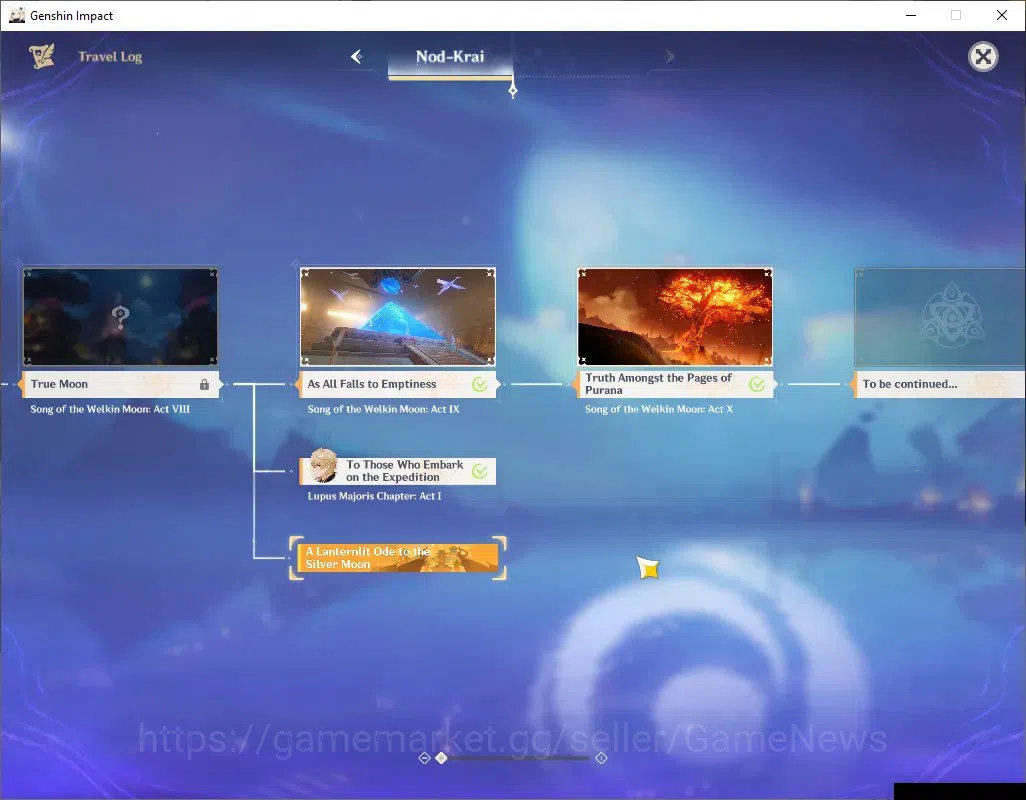Click the timeline scrollbar diamond handle
The width and height of the screenshot is (1026, 800).
pos(442,757)
